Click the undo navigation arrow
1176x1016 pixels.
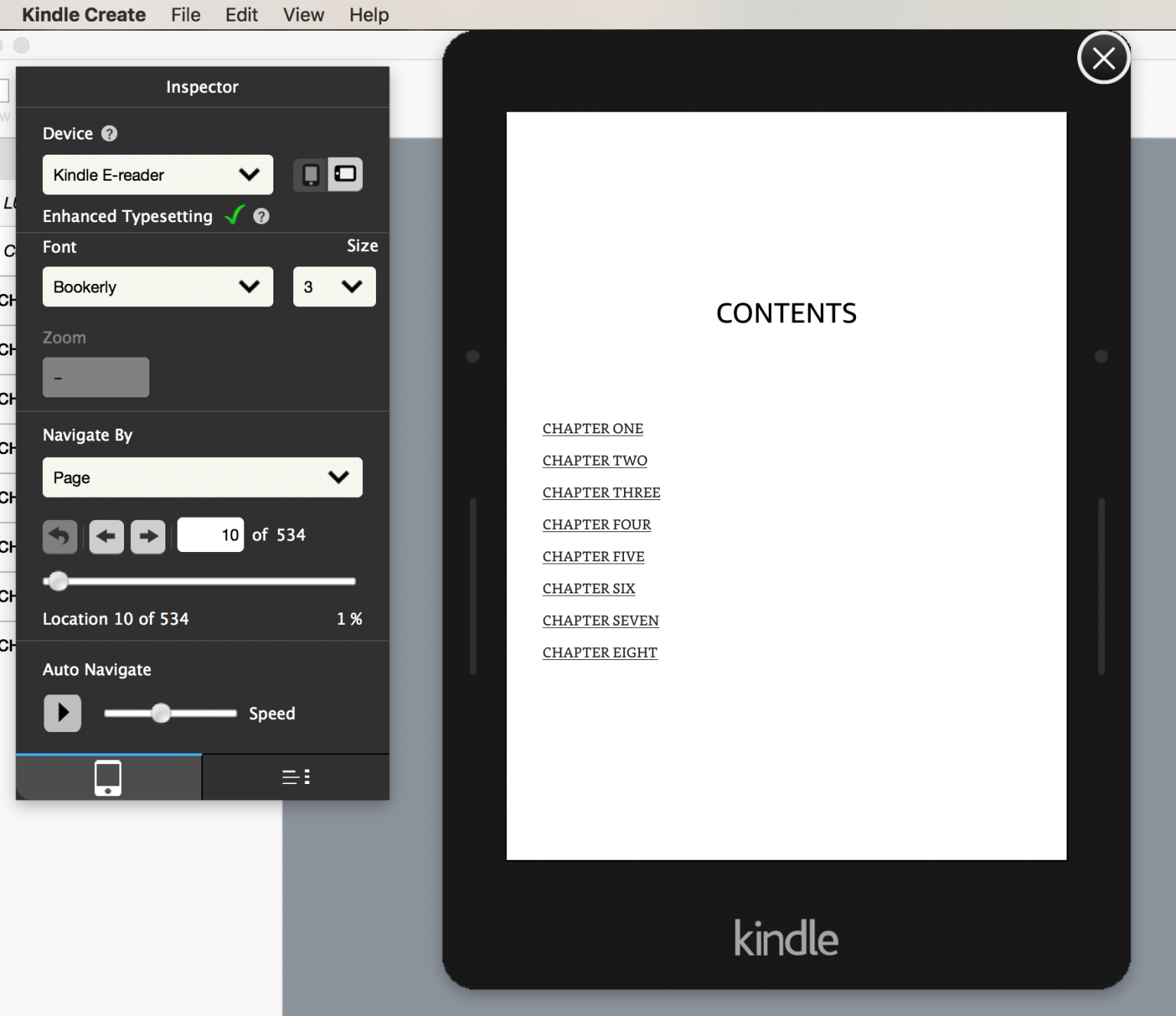coord(59,537)
